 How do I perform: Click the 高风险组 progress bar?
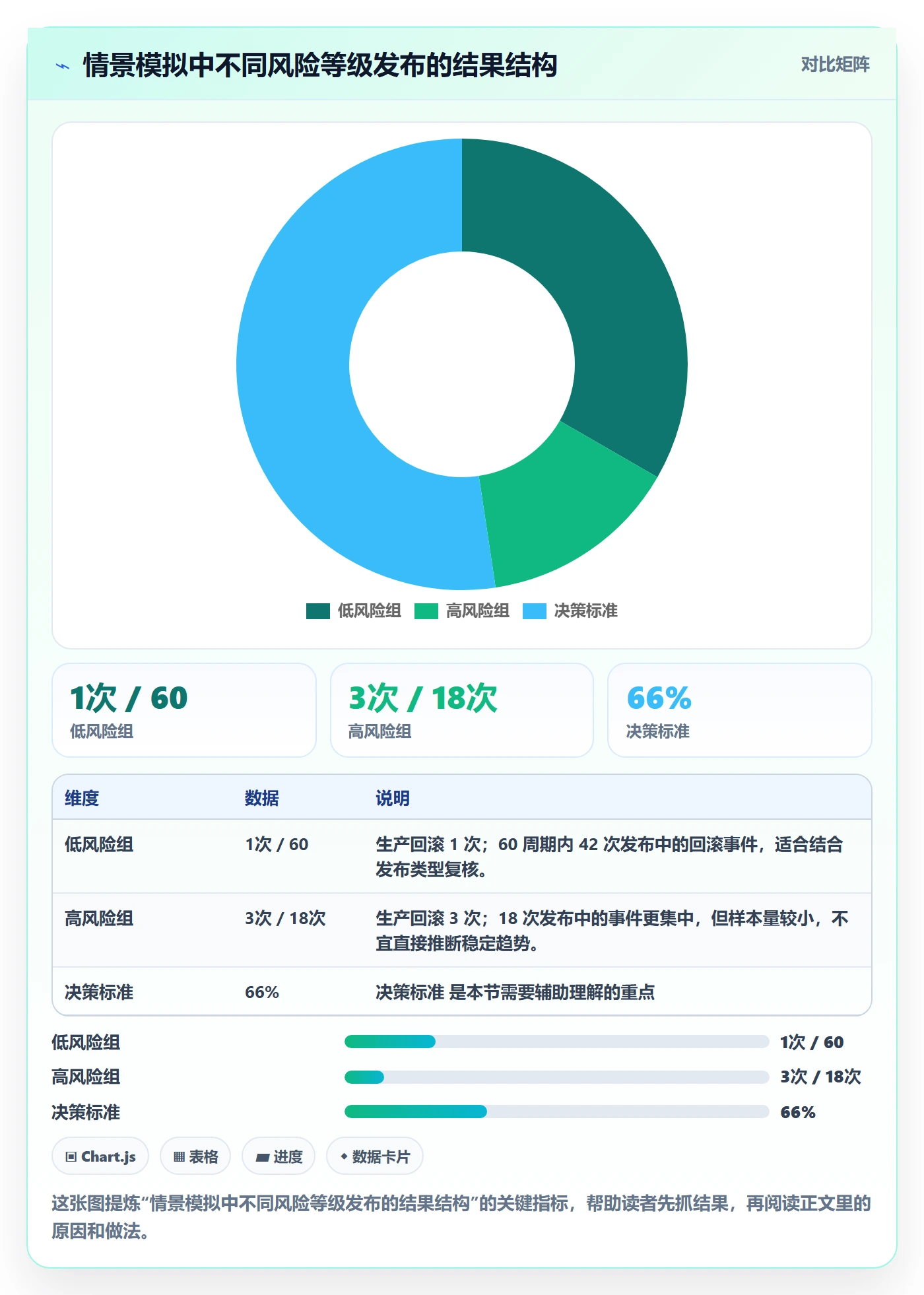tap(556, 1077)
